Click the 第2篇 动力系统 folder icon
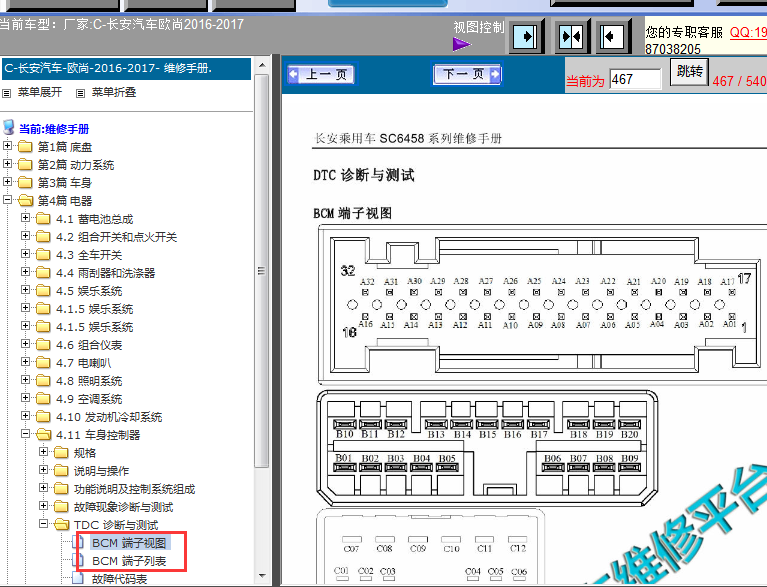767x587 pixels. pyautogui.click(x=25, y=164)
